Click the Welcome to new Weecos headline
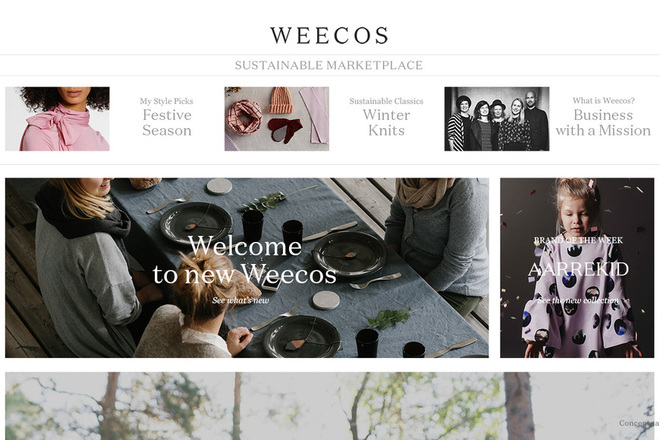The image size is (660, 440). tap(245, 260)
